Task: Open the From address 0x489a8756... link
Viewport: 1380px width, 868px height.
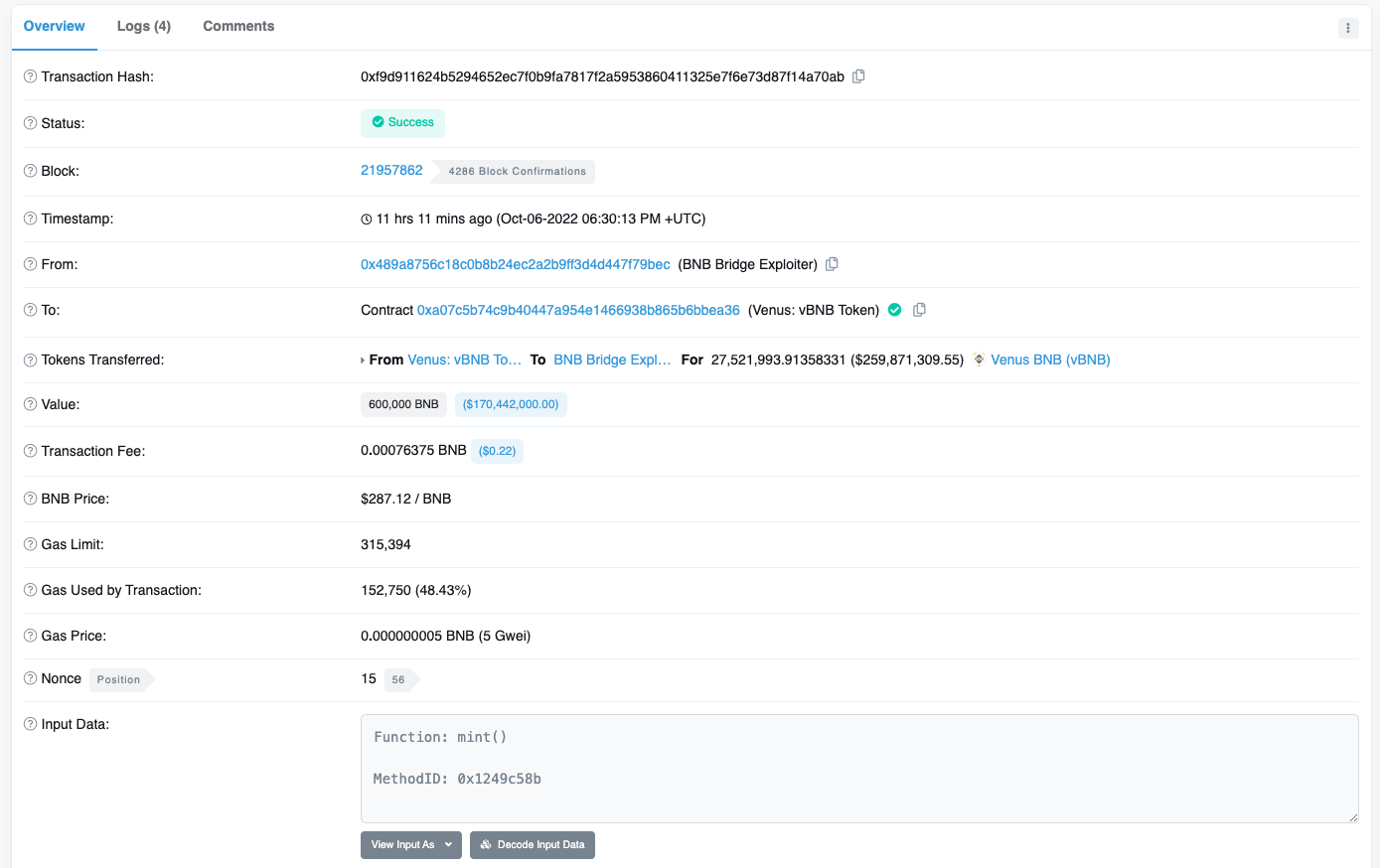Action: click(x=516, y=264)
